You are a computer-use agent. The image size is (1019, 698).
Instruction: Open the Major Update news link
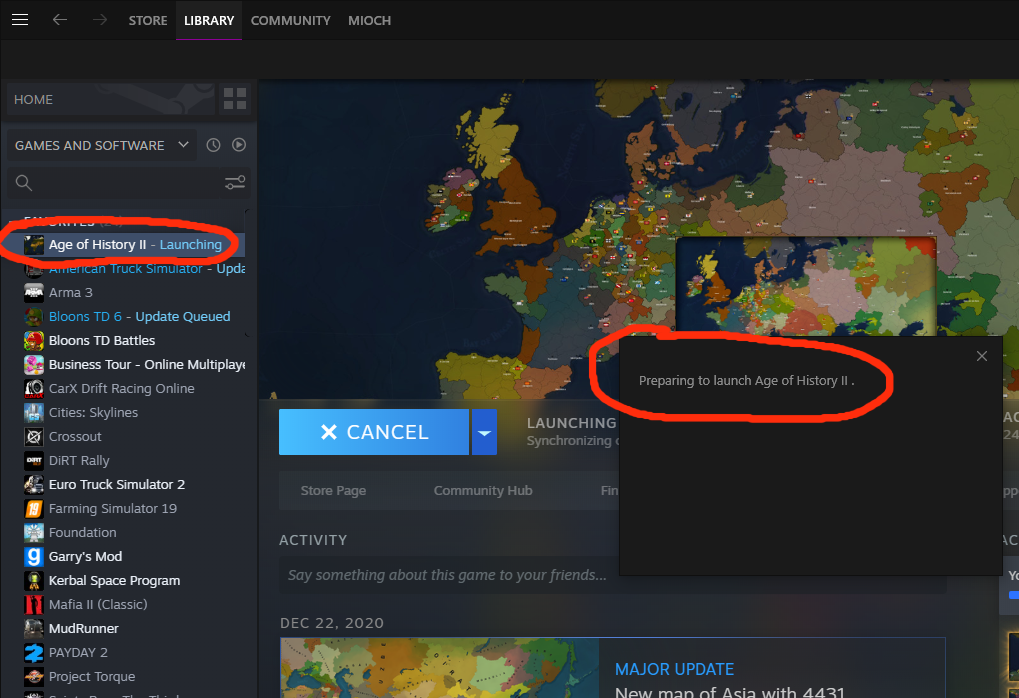click(674, 669)
